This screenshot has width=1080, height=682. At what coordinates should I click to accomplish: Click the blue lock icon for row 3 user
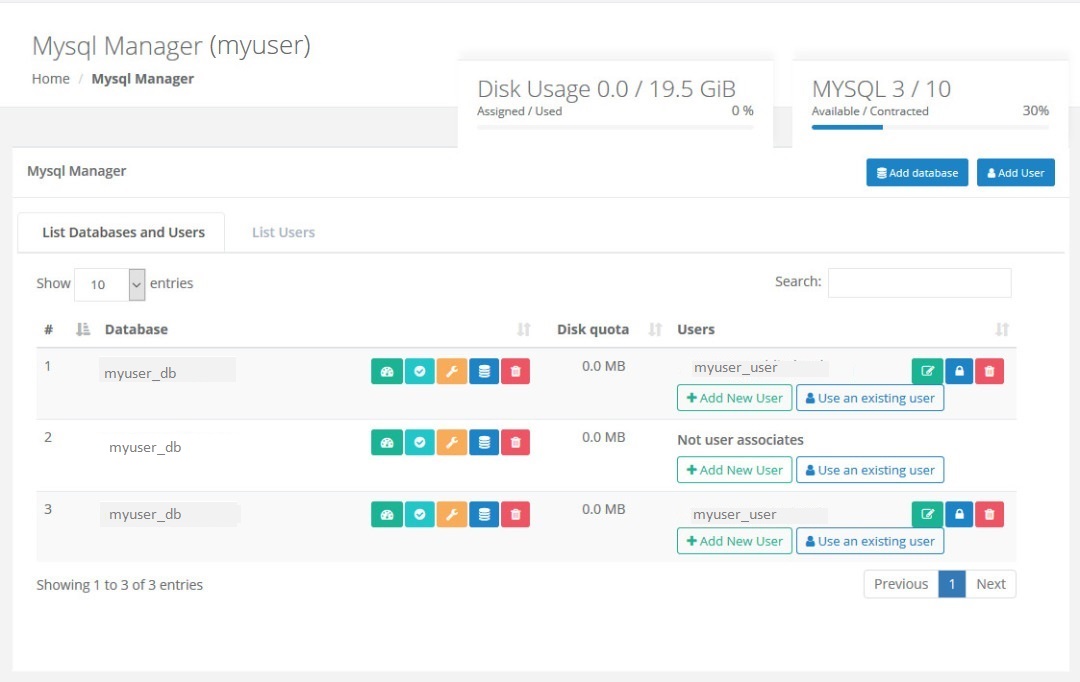point(959,515)
